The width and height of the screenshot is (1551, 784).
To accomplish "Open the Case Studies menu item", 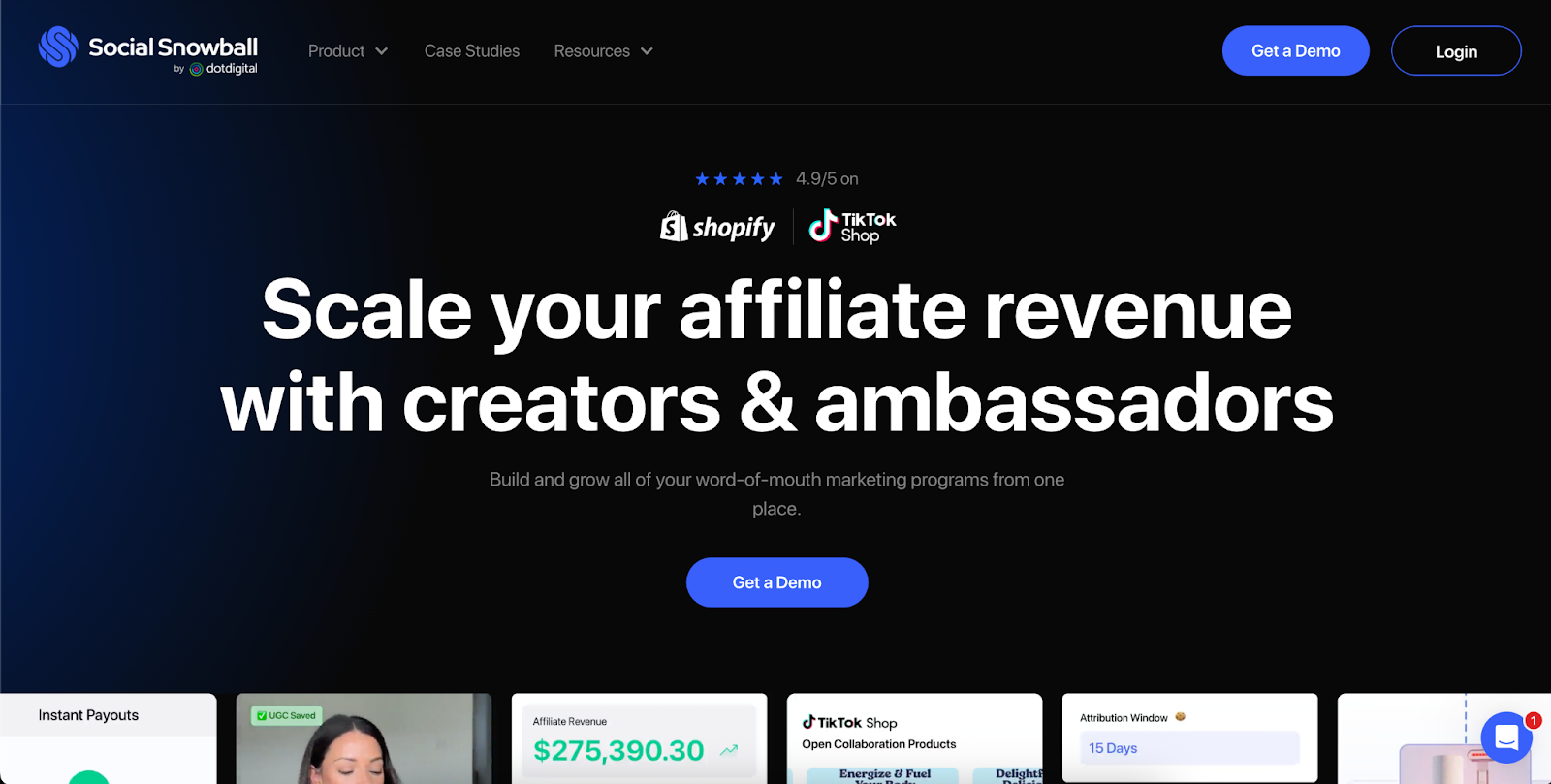I will (472, 51).
